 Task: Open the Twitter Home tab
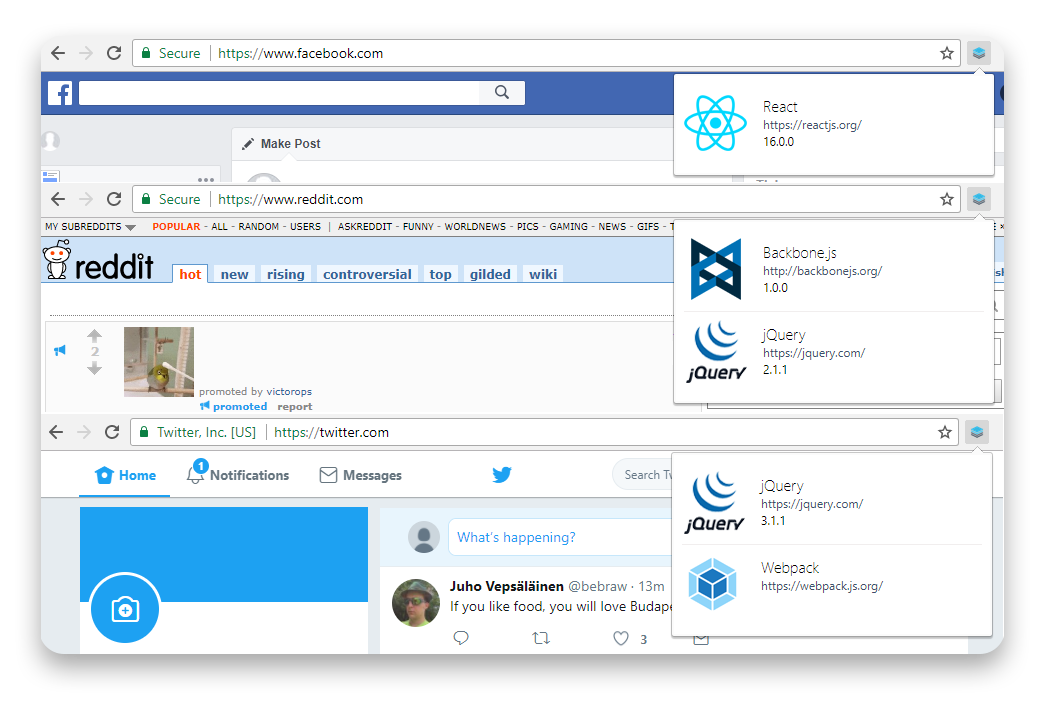pyautogui.click(x=125, y=475)
